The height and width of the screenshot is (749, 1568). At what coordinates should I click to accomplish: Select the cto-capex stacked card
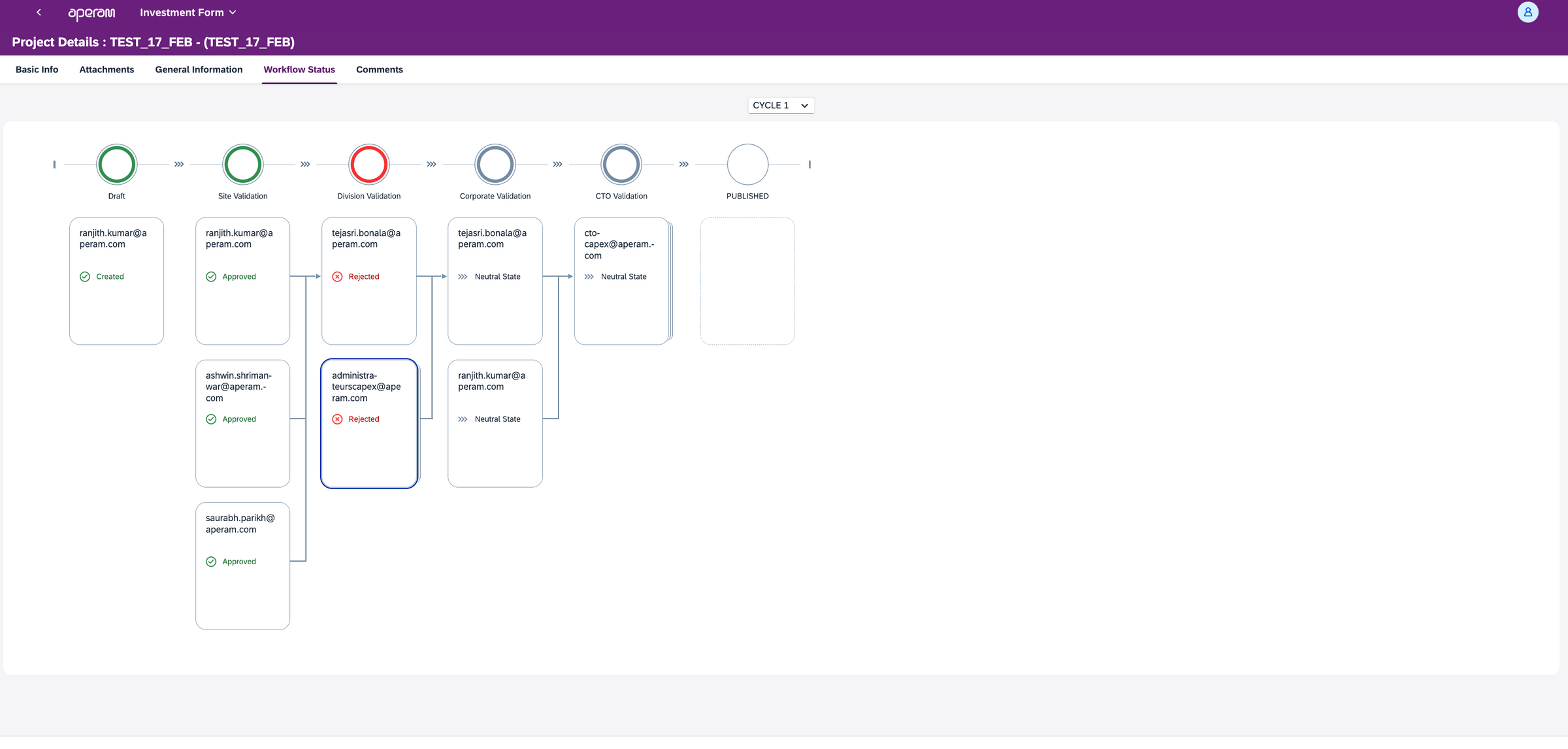pos(621,281)
